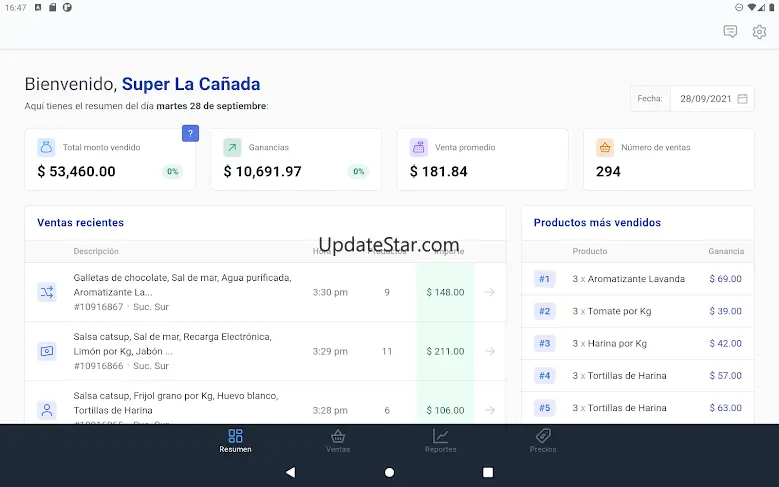Click the blue help question-mark badge
The image size is (779, 487).
pos(190,133)
